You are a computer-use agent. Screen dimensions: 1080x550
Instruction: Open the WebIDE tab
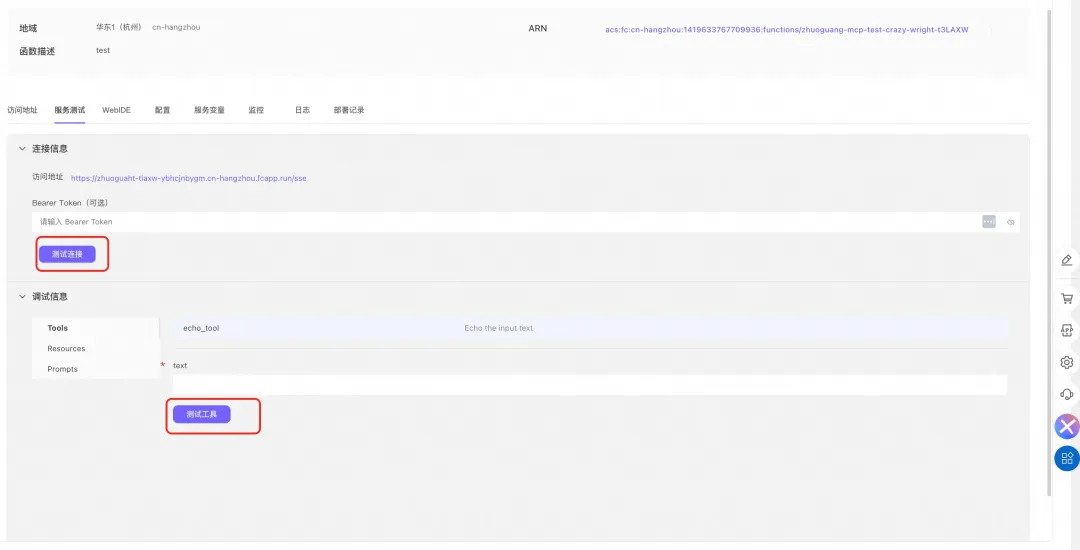tap(116, 110)
